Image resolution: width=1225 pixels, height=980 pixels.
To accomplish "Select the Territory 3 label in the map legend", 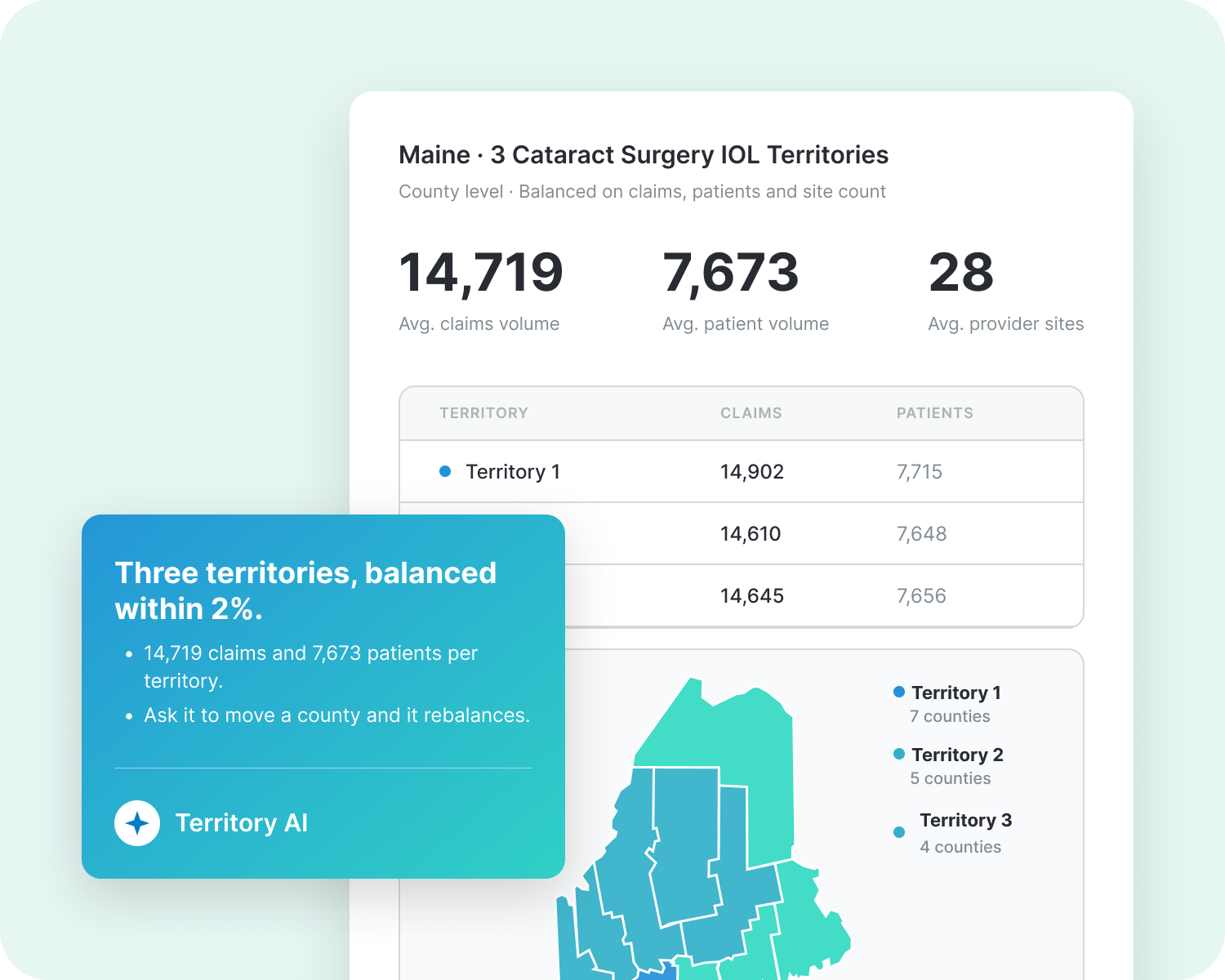I will 966,820.
